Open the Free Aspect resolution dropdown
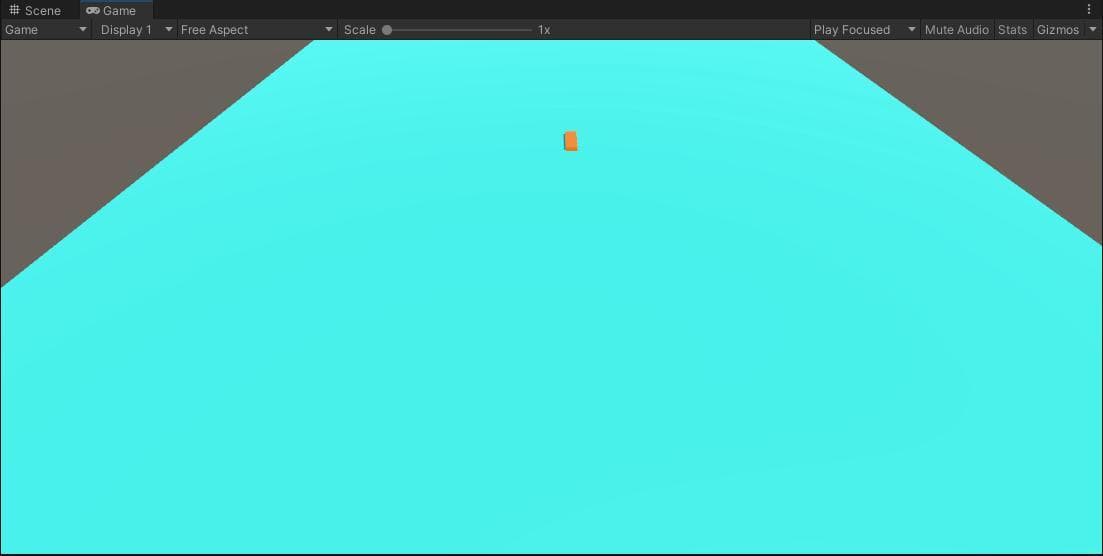 (257, 30)
